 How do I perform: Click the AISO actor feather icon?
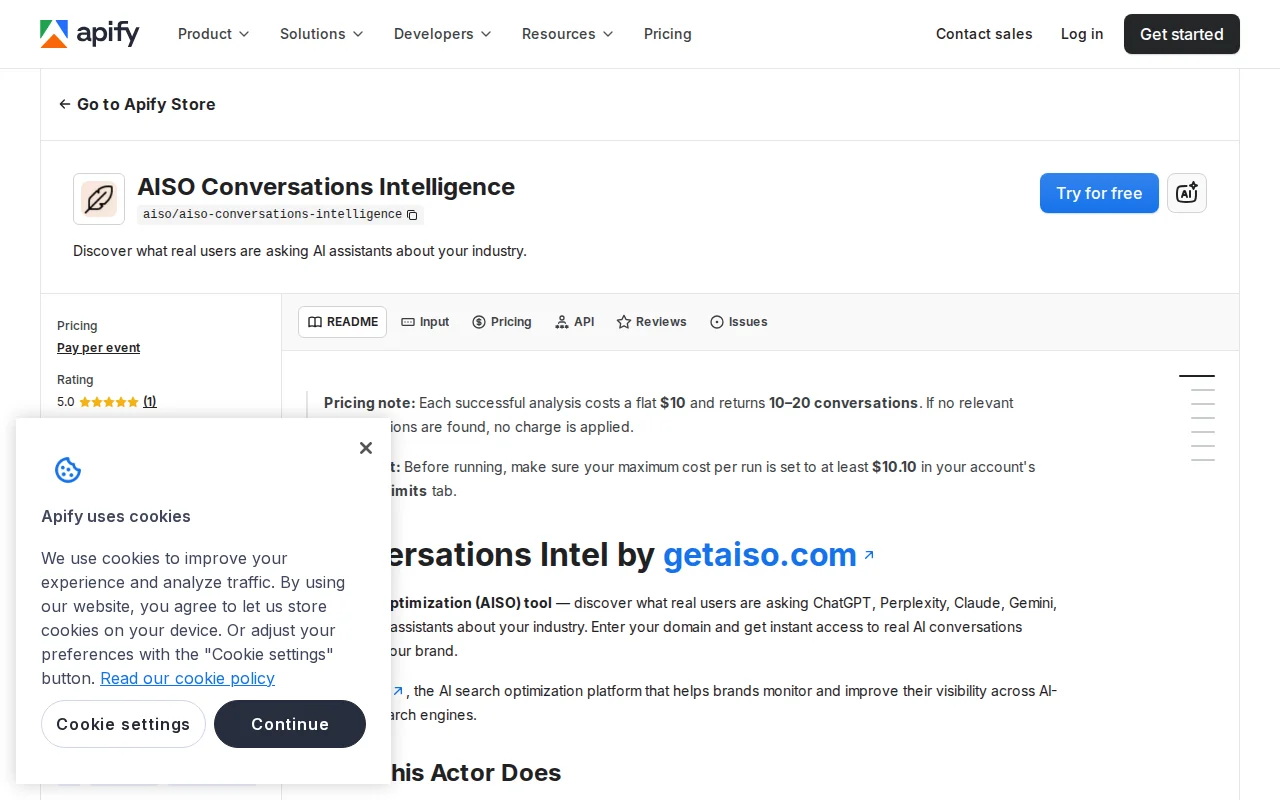(x=99, y=199)
